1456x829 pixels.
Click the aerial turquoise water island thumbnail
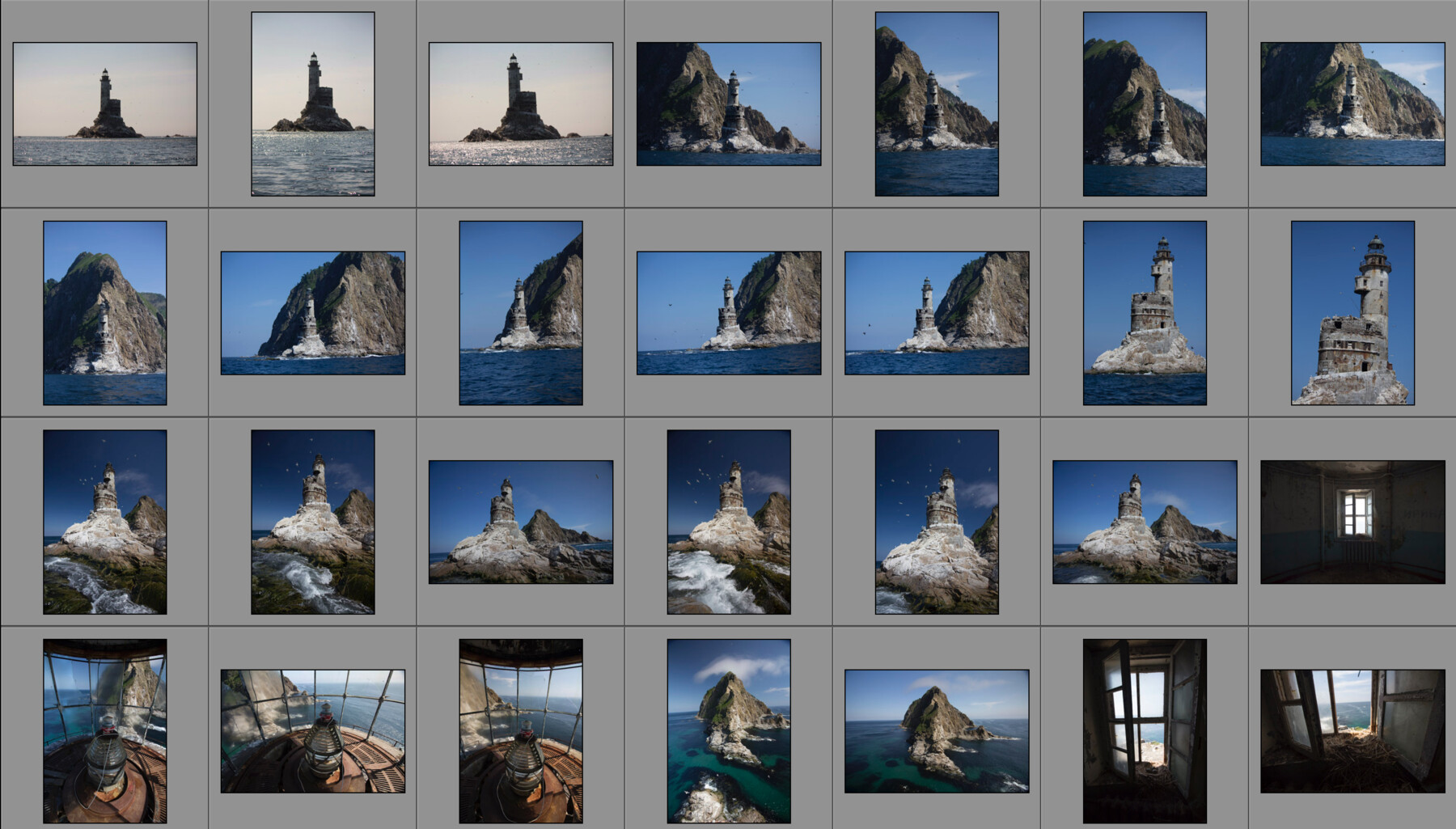(727, 730)
